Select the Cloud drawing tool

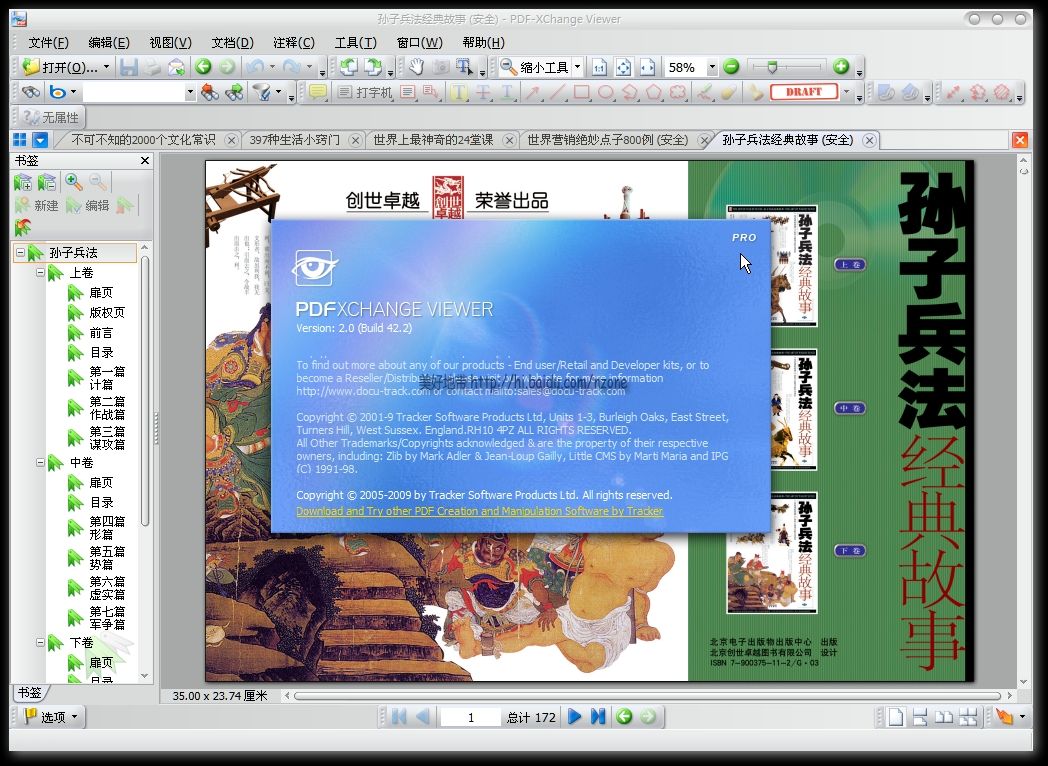pos(678,92)
